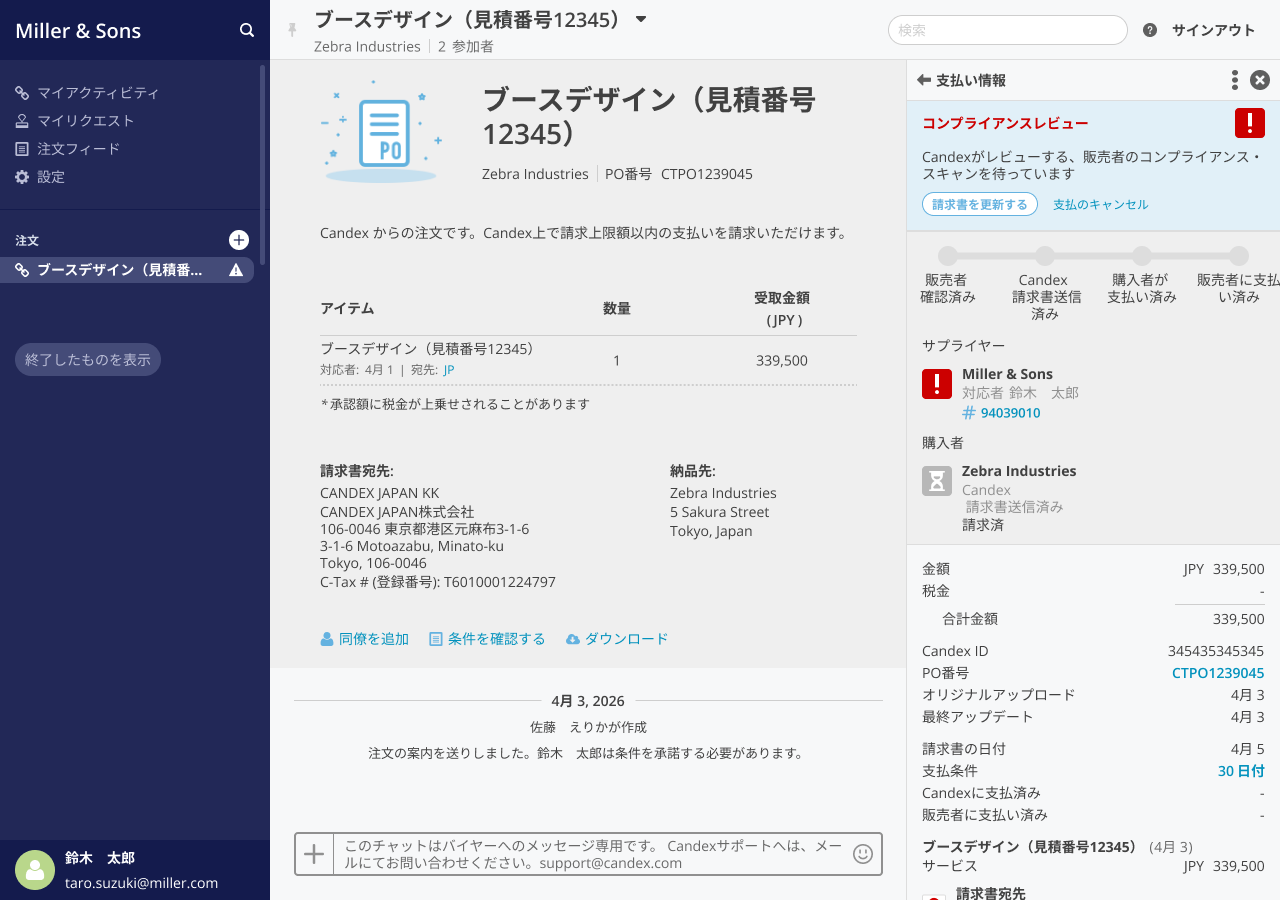Open the three-dot menu in payment panel
This screenshot has width=1280, height=900.
[x=1235, y=80]
